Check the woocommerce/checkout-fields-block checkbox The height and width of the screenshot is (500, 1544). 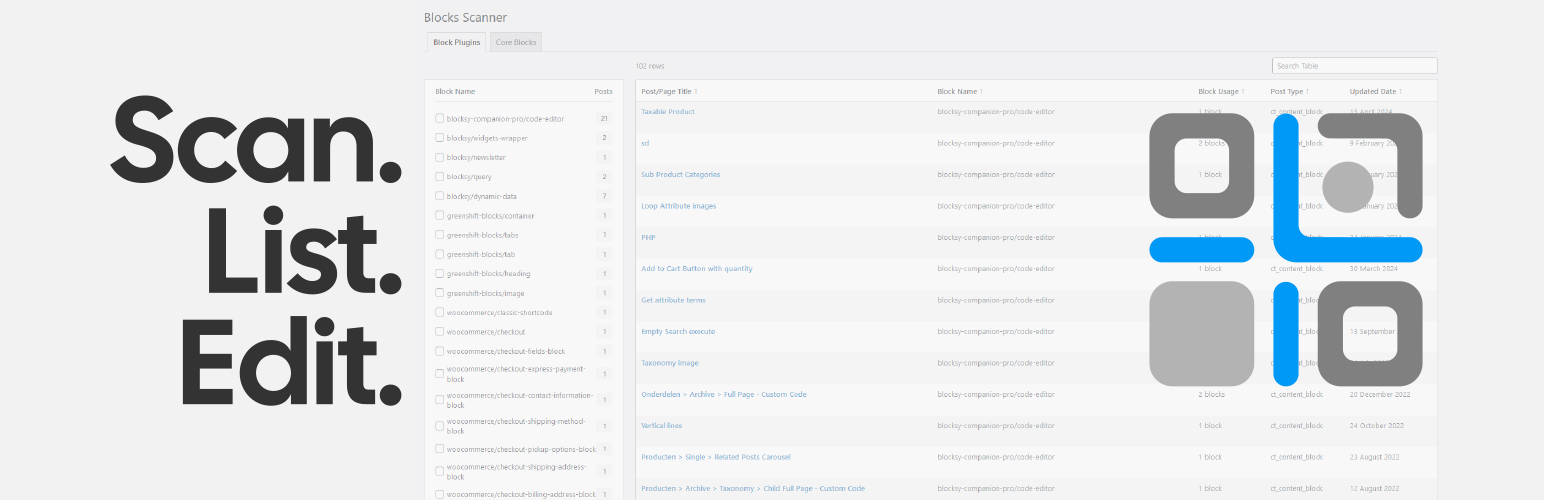pos(439,351)
